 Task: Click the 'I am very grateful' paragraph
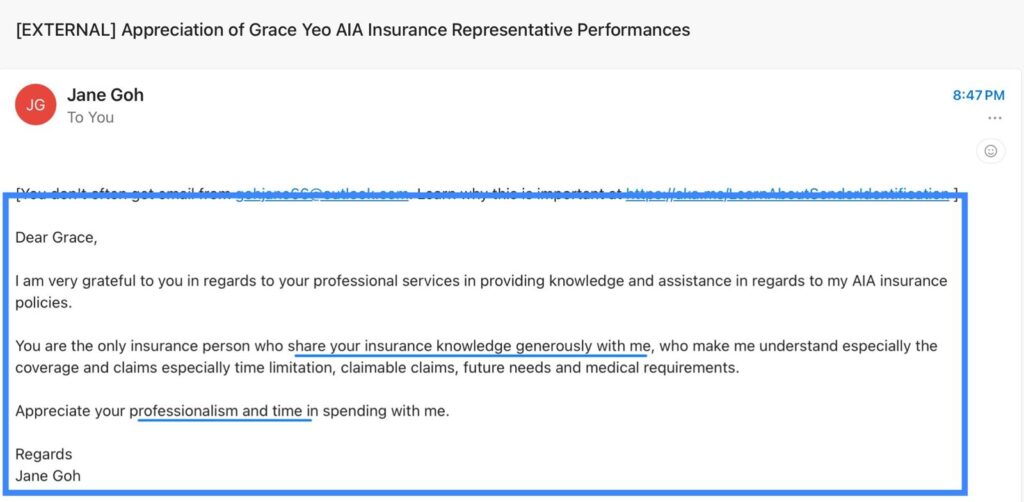tap(300, 281)
